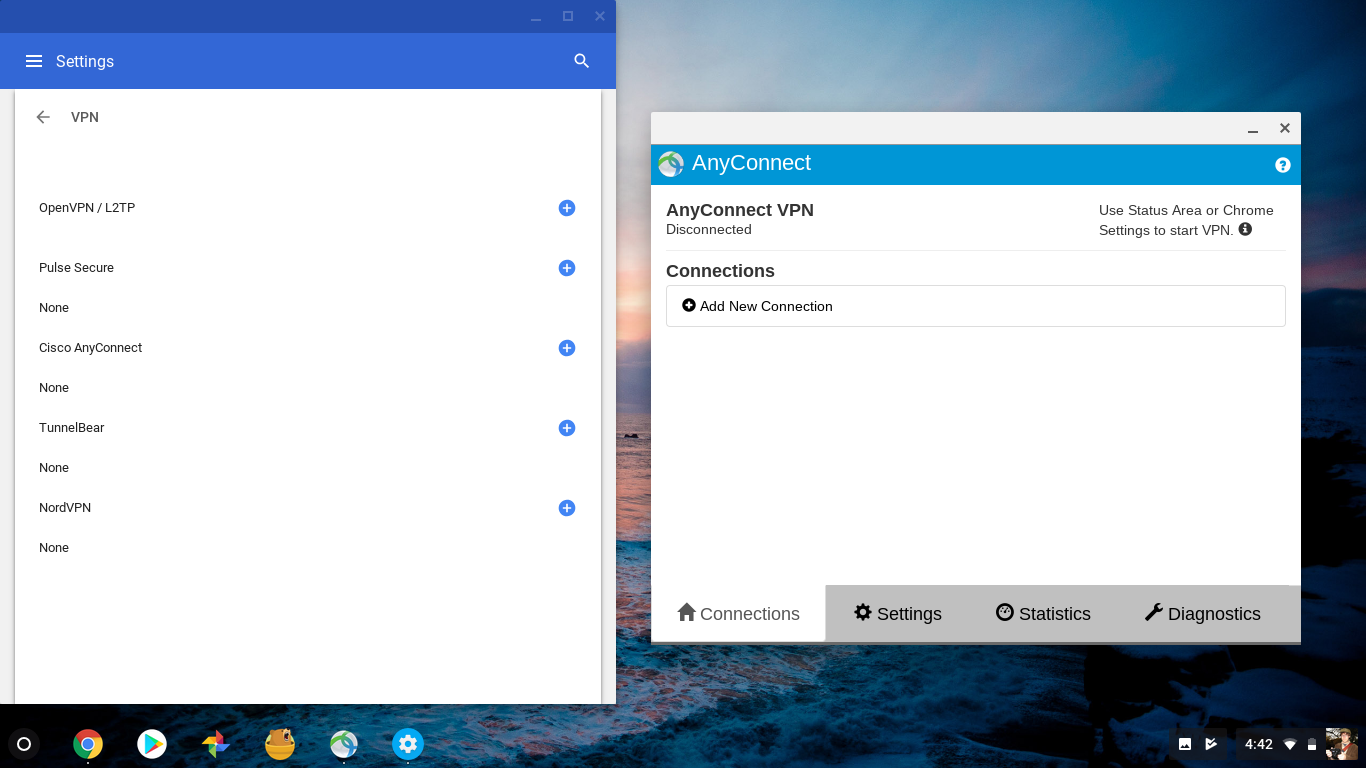Add a Cisco AnyConnect VPN connection
1366x768 pixels.
point(567,348)
